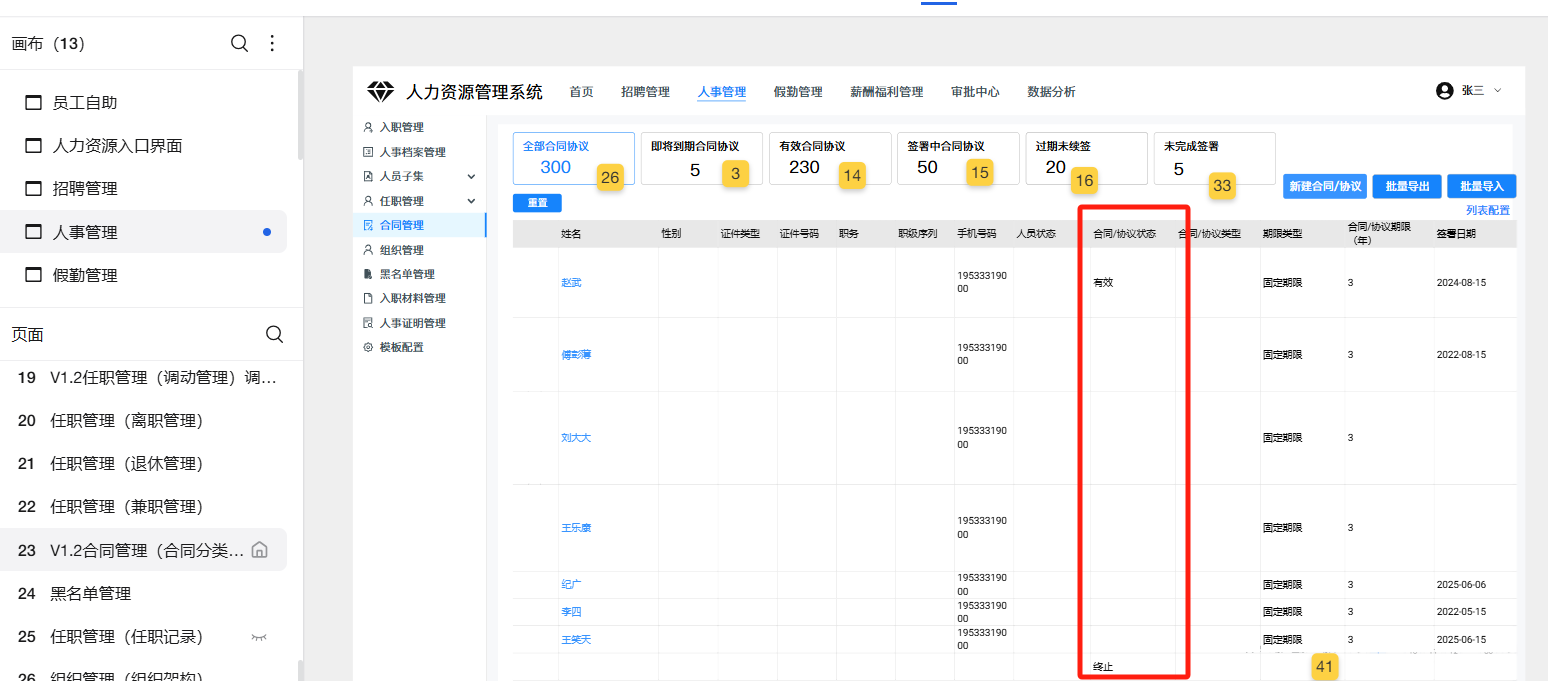
Task: Select the 有效合同协议 230 card
Action: [x=830, y=158]
